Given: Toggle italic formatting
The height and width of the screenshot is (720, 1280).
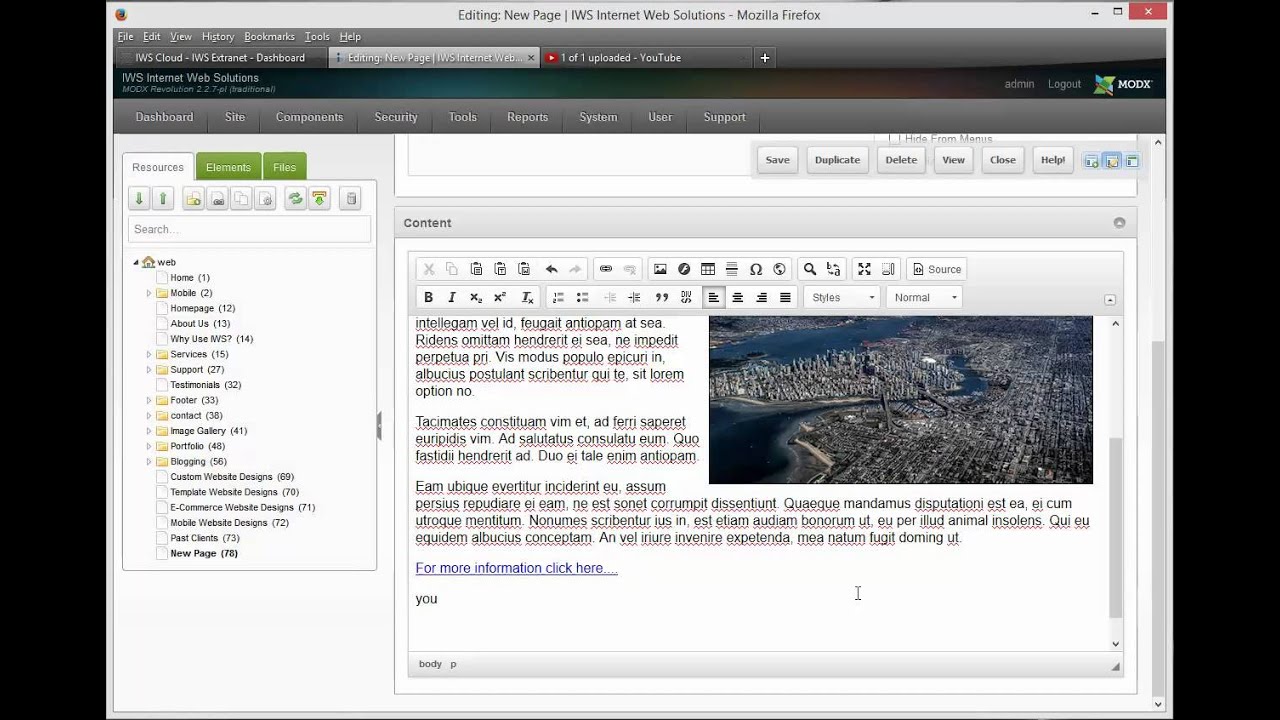Looking at the screenshot, I should pos(452,297).
